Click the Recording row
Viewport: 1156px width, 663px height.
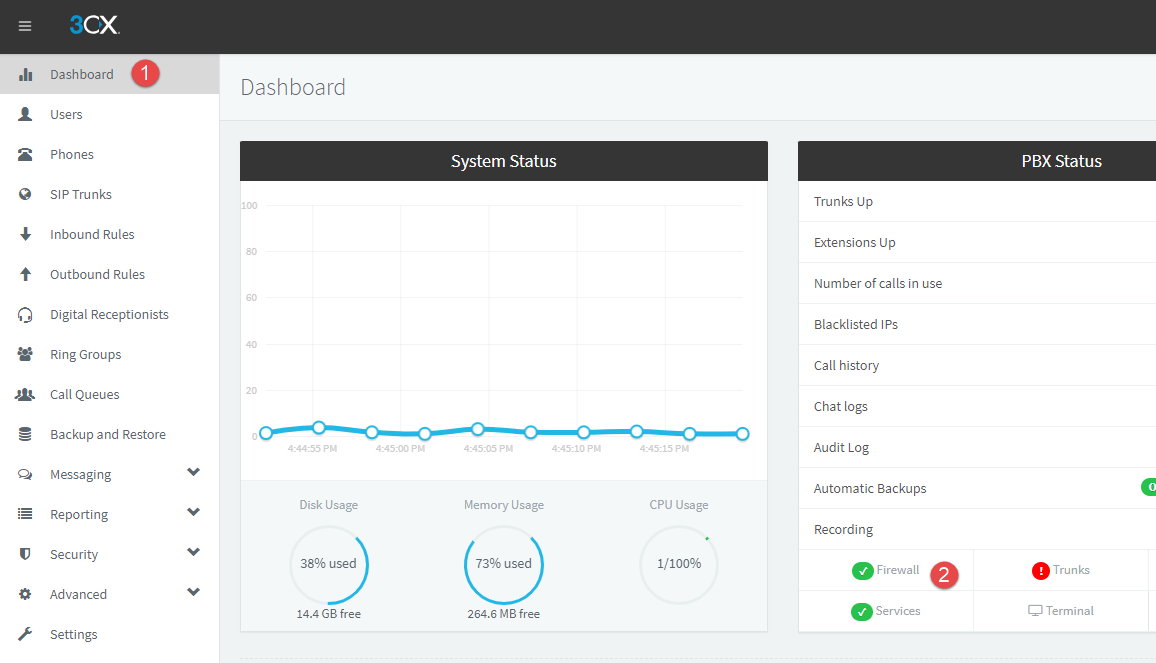pos(977,530)
